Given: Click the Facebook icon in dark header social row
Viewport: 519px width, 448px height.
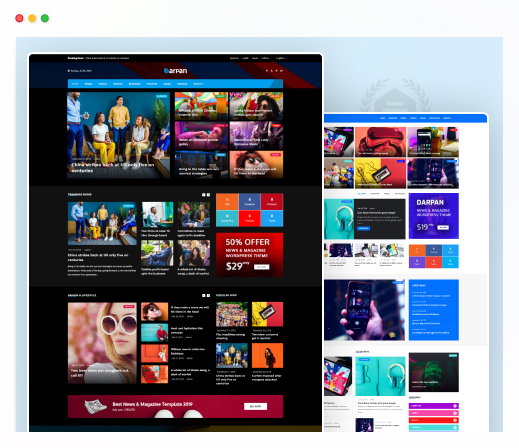Looking at the screenshot, I should (267, 71).
